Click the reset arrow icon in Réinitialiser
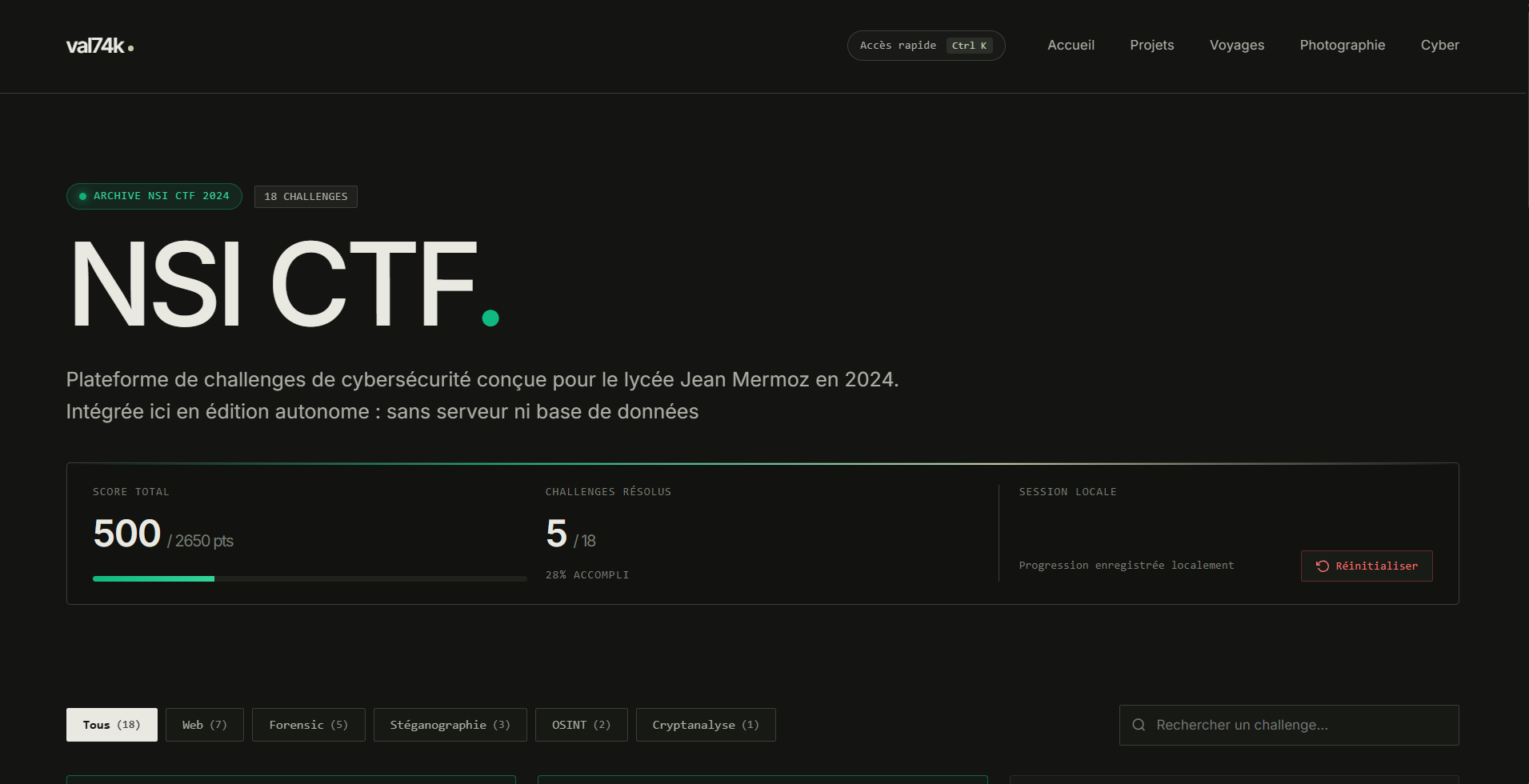 (x=1323, y=566)
